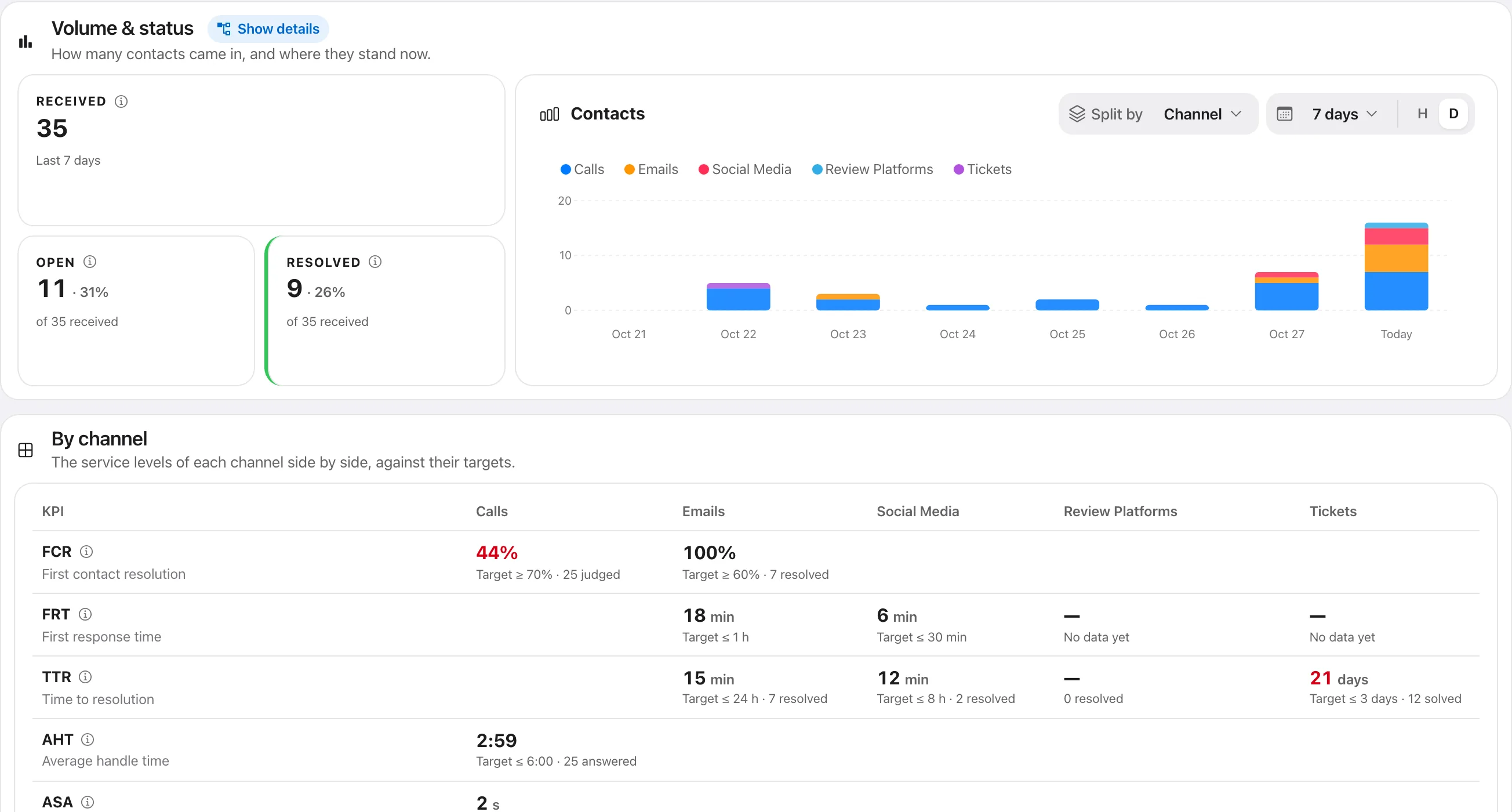Click the By channel grid icon

click(x=26, y=450)
